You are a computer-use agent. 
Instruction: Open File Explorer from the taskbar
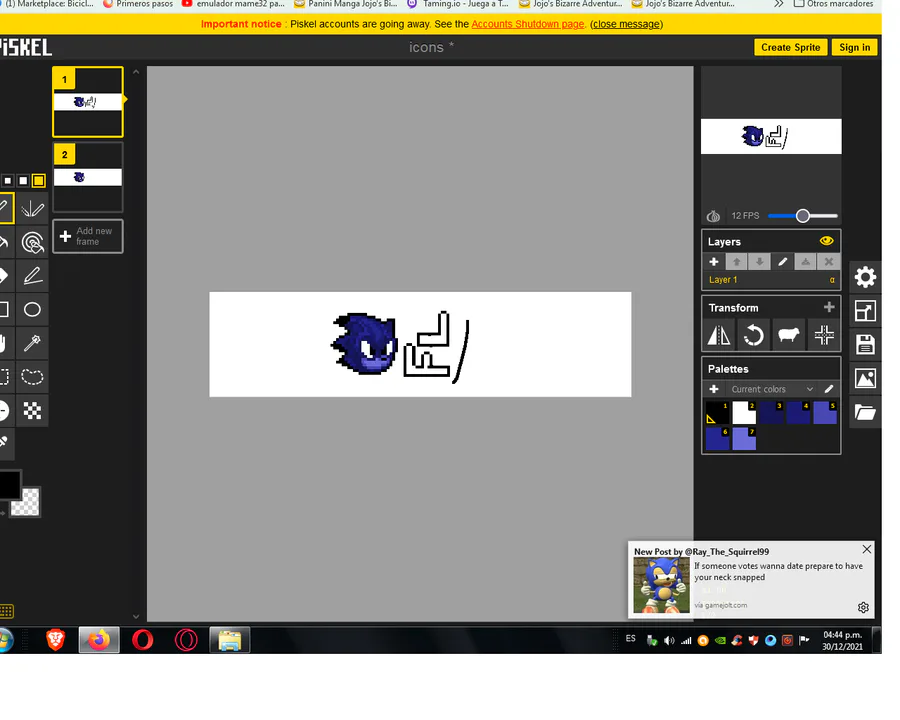[229, 640]
